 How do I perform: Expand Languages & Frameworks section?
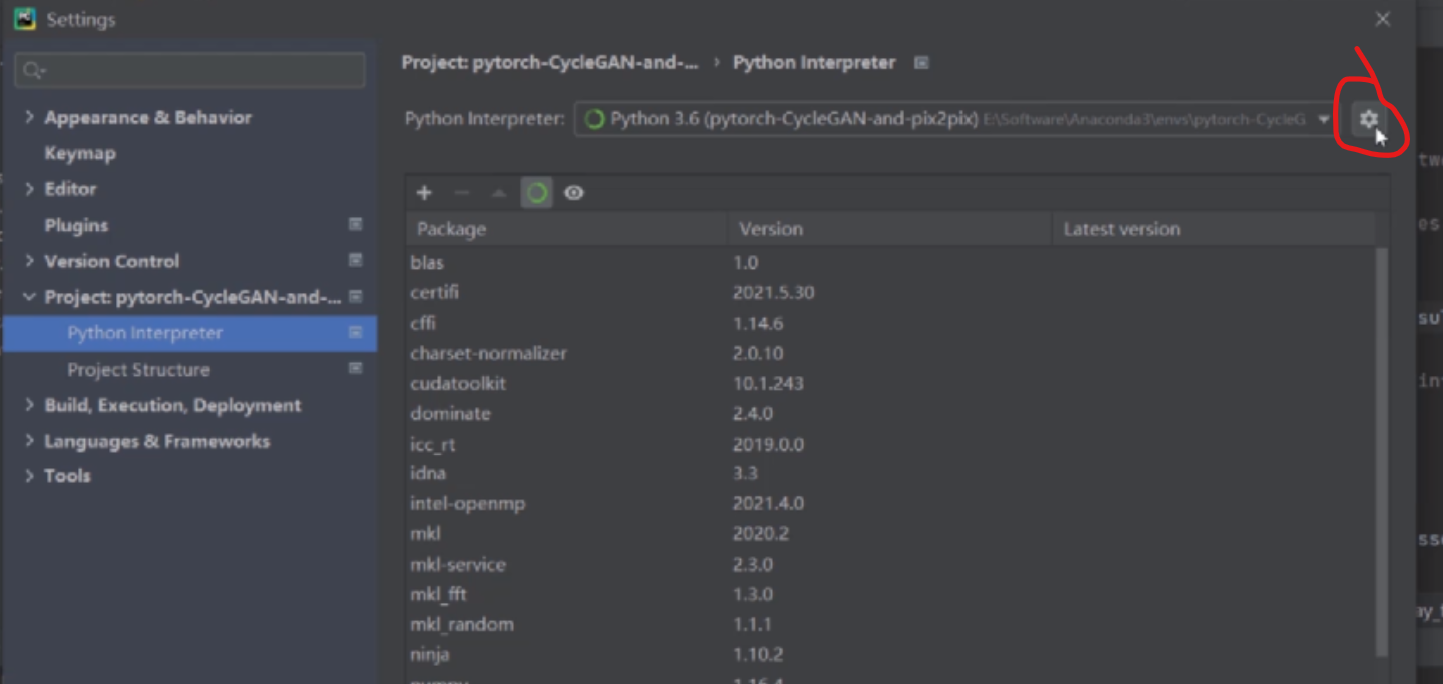tap(29, 441)
